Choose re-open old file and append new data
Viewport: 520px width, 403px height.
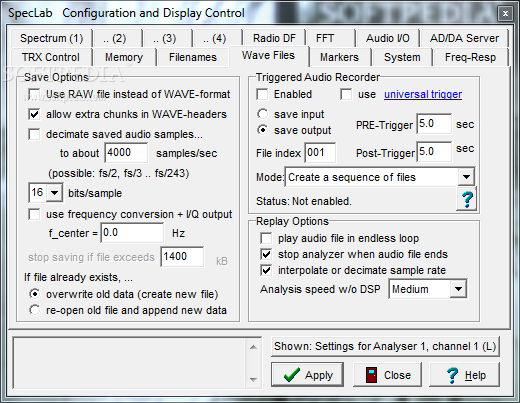(x=34, y=310)
